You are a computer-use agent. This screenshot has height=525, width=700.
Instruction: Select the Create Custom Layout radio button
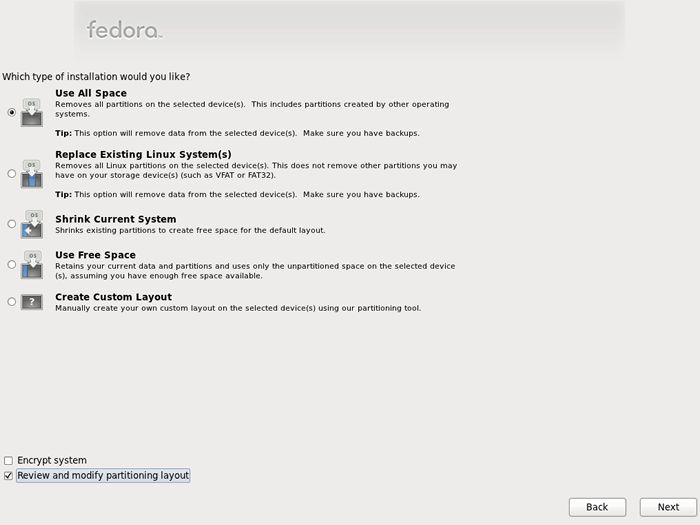click(12, 302)
